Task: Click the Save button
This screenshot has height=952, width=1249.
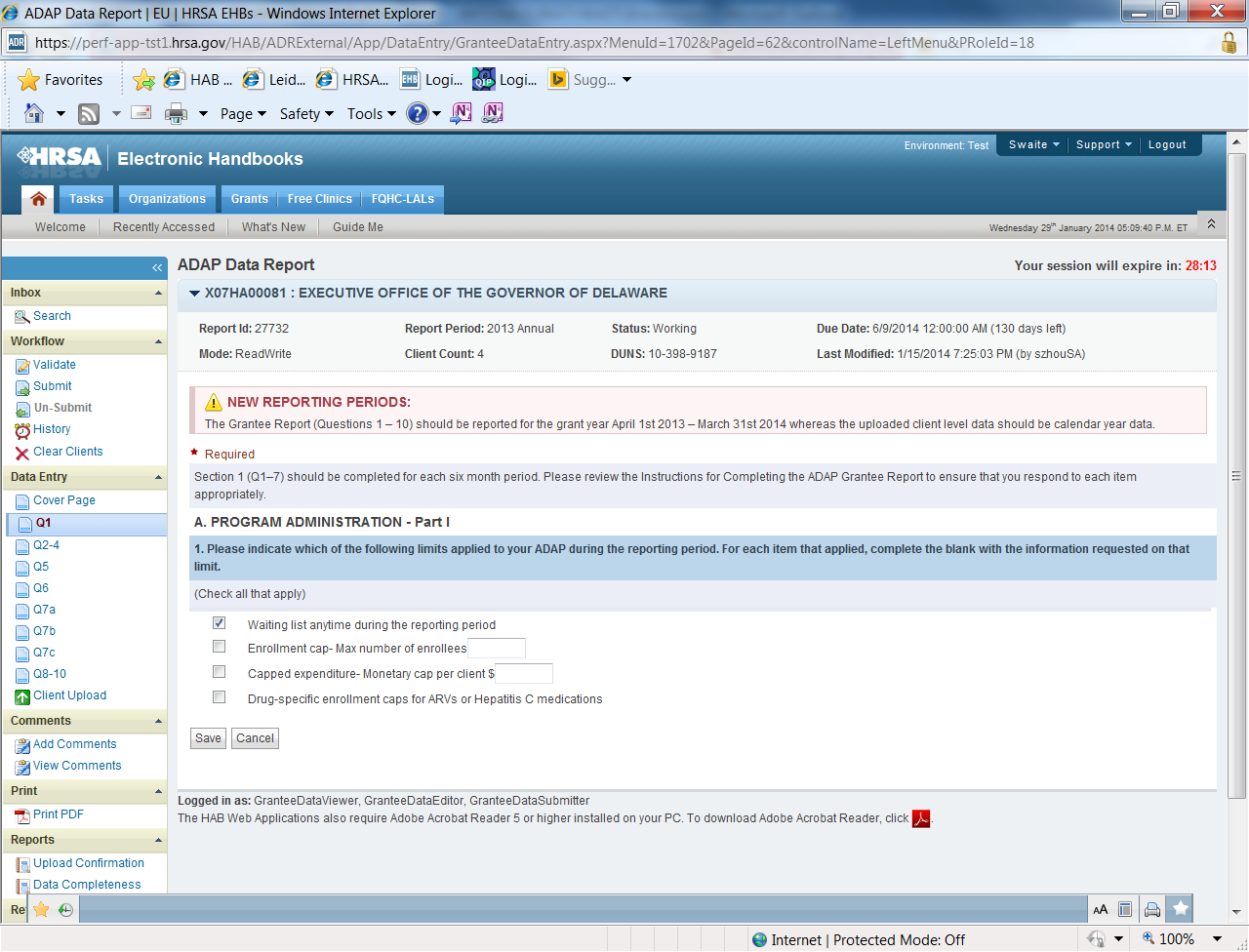Action: (208, 738)
